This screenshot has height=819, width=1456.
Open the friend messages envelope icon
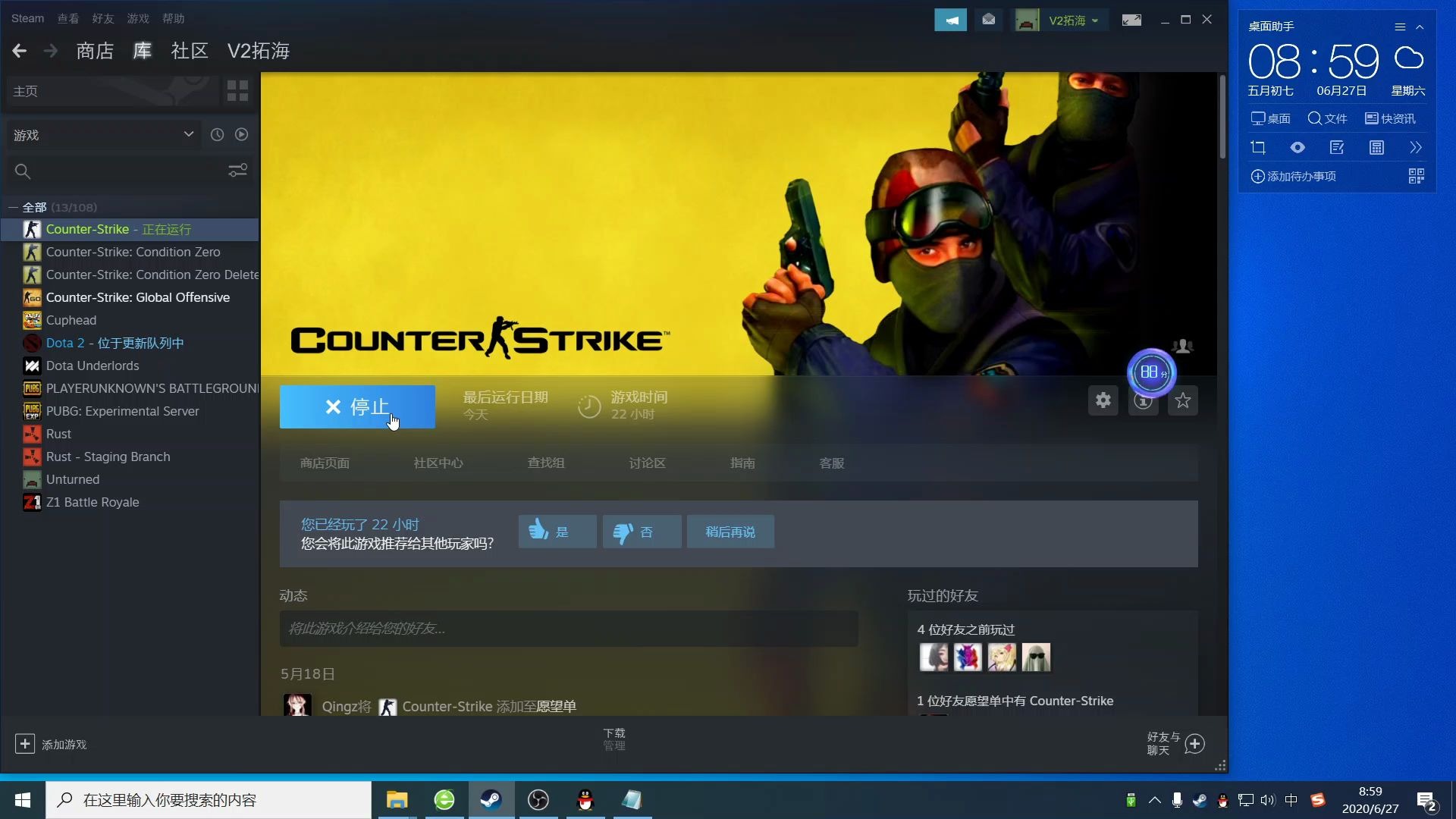[989, 20]
